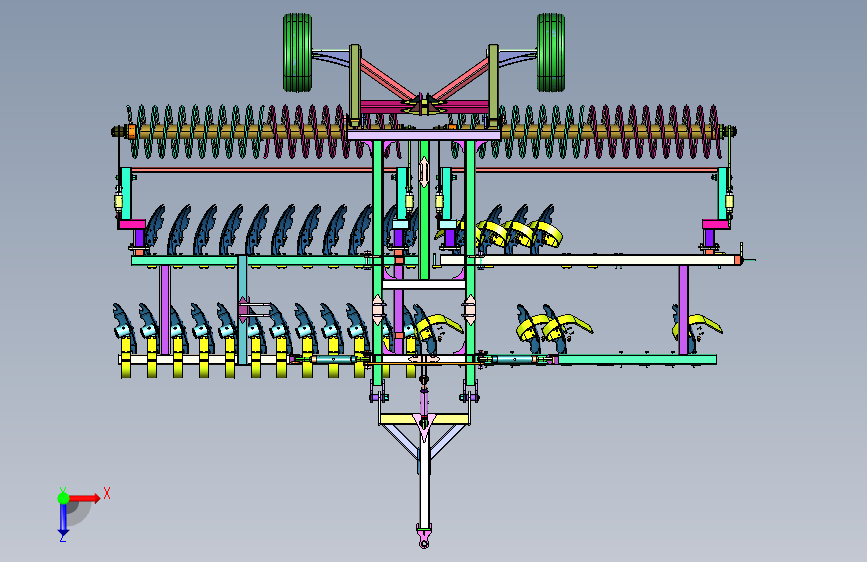Select the left green transport wheel
The image size is (867, 562).
pyautogui.click(x=297, y=53)
